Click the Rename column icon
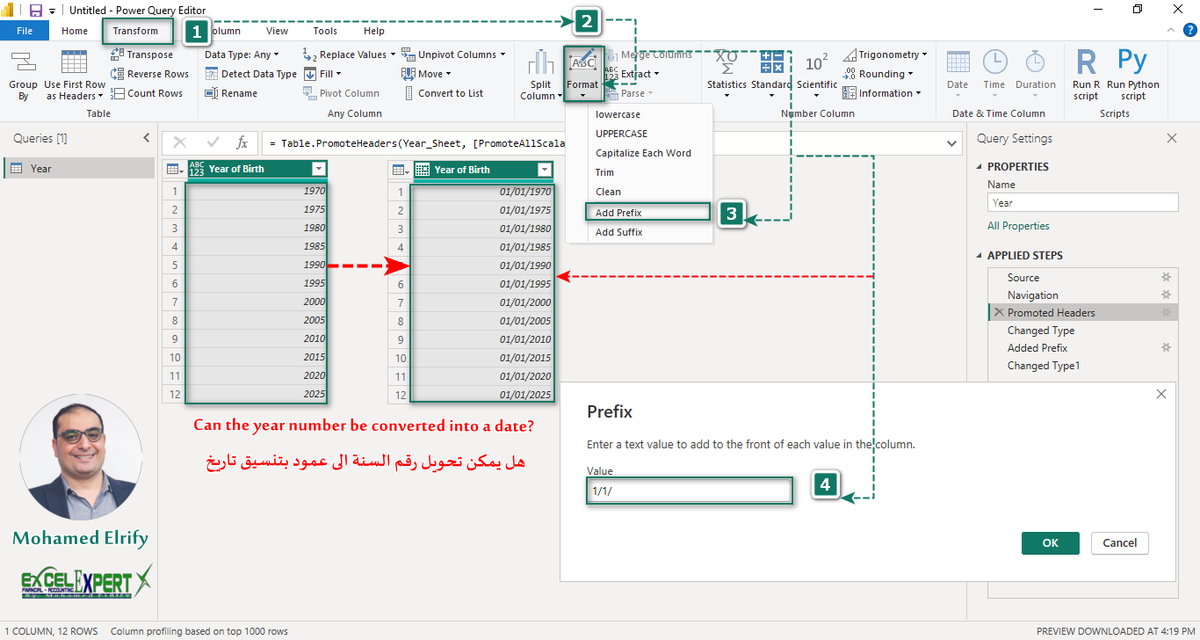The image size is (1200, 640). pos(211,93)
